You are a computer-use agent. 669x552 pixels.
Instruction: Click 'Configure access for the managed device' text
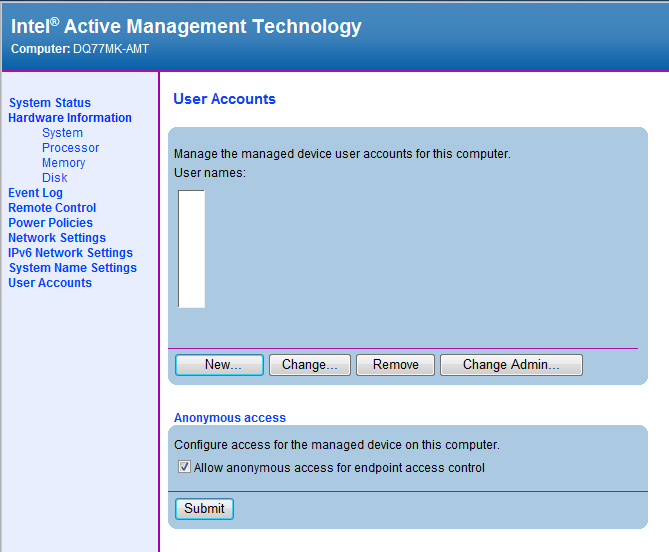click(x=337, y=445)
